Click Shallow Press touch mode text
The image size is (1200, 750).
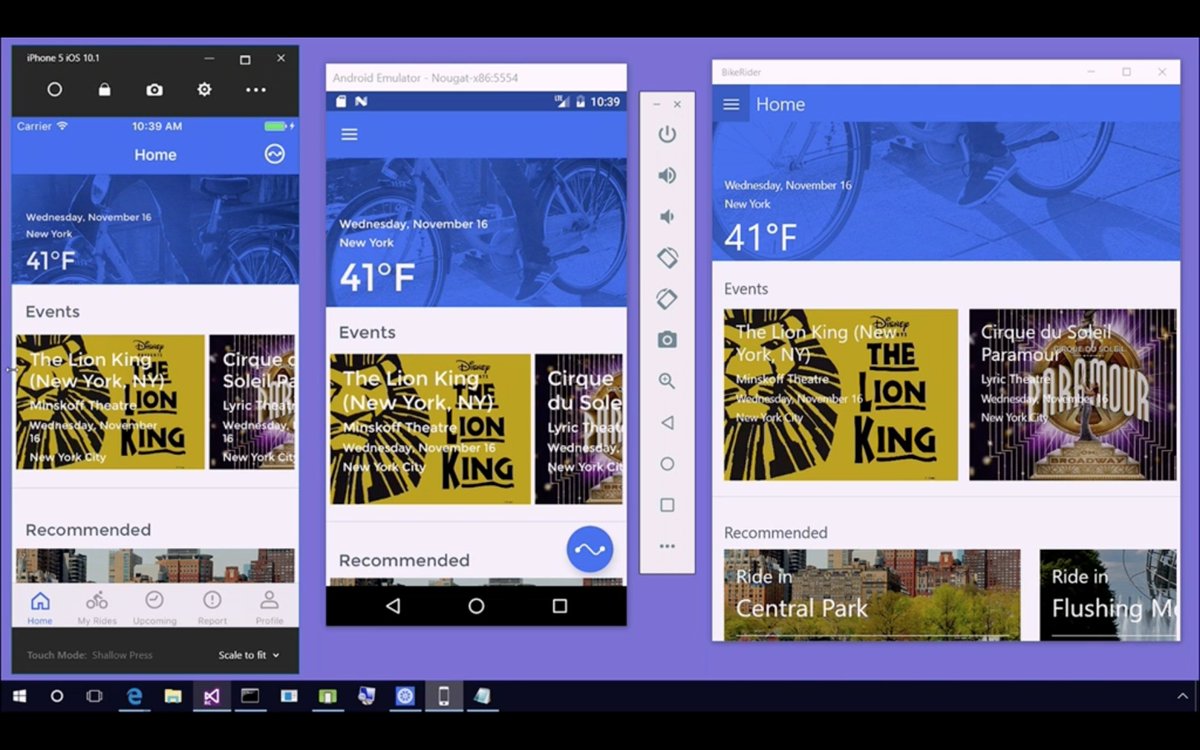pos(122,656)
